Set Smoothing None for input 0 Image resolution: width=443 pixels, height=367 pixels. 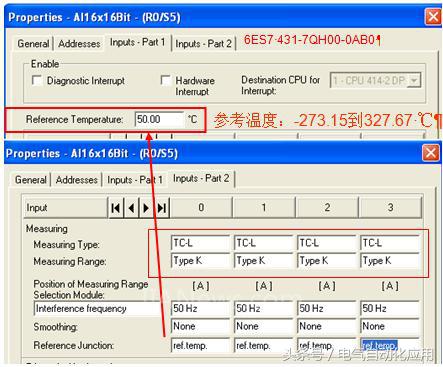[x=200, y=326]
